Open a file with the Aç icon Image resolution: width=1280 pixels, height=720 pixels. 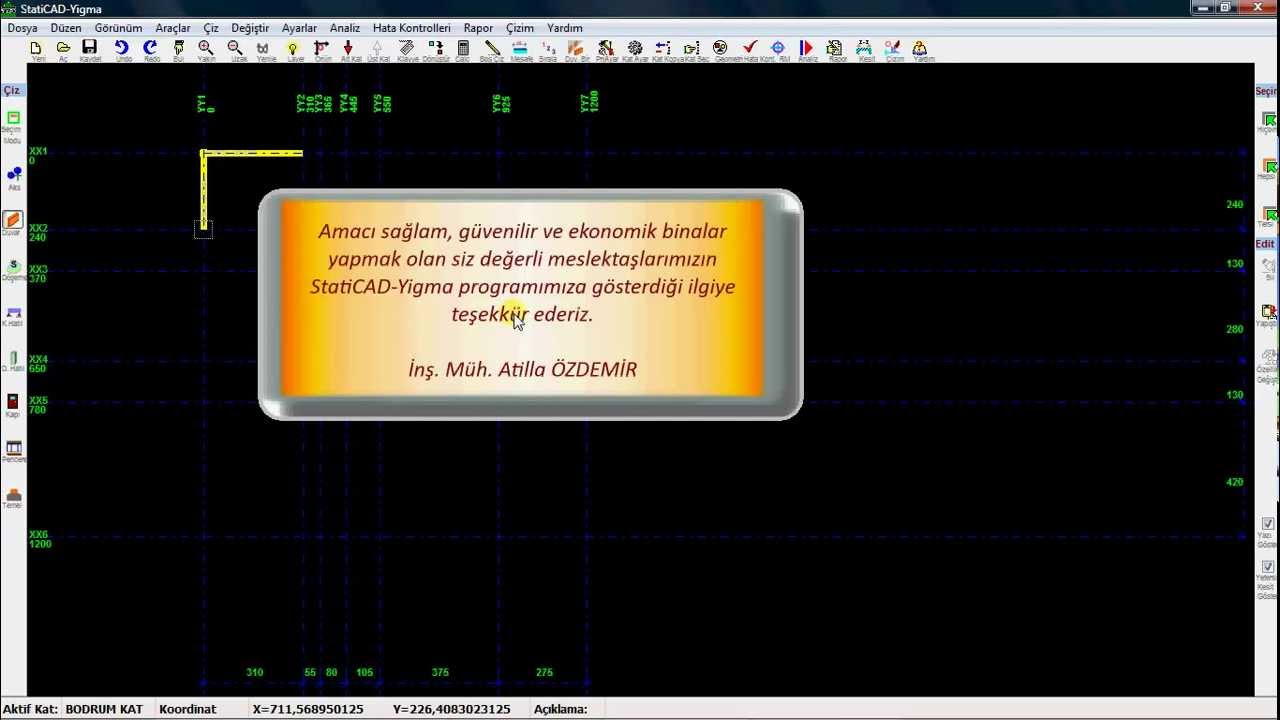[63, 48]
